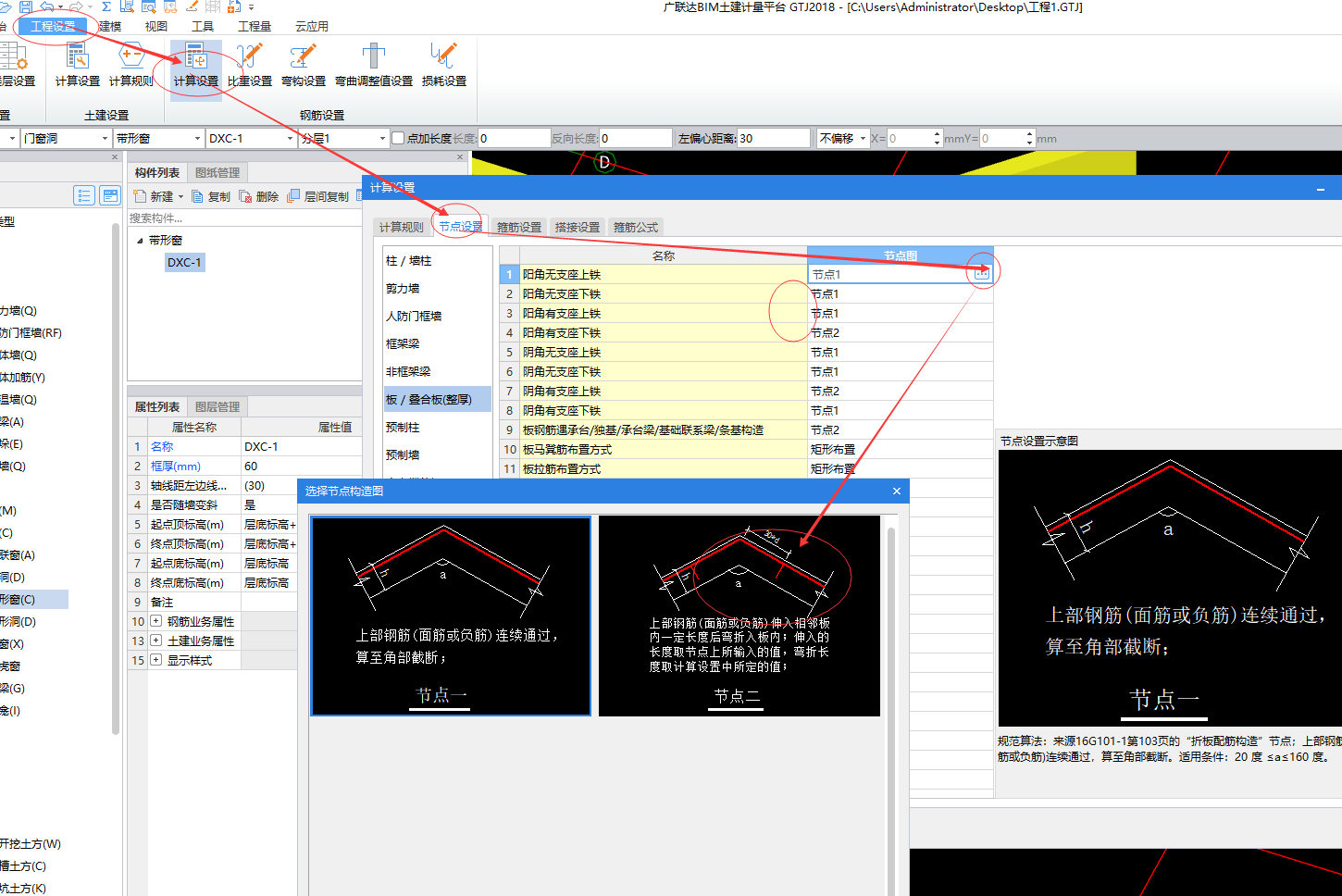This screenshot has width=1342, height=896.
Task: Open 建模 ribbon tab
Action: [x=110, y=26]
